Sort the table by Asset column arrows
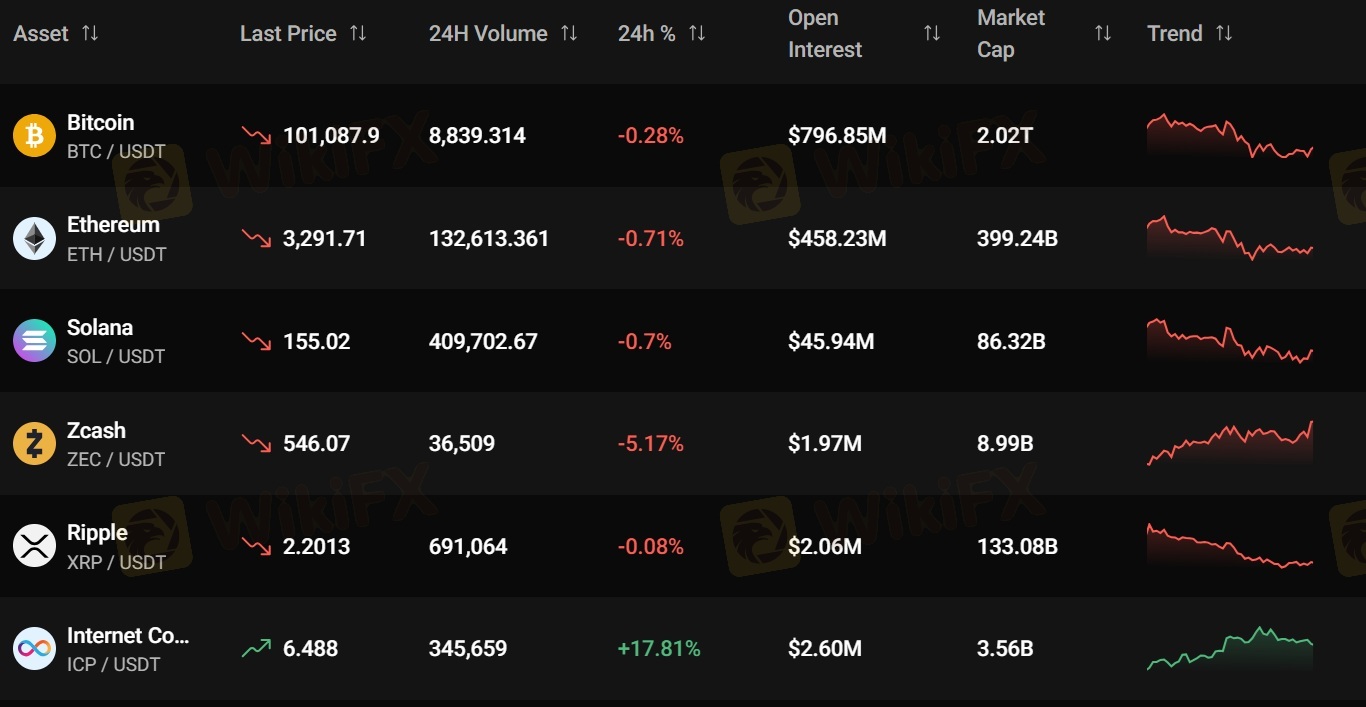Viewport: 1366px width, 707px height. point(90,33)
